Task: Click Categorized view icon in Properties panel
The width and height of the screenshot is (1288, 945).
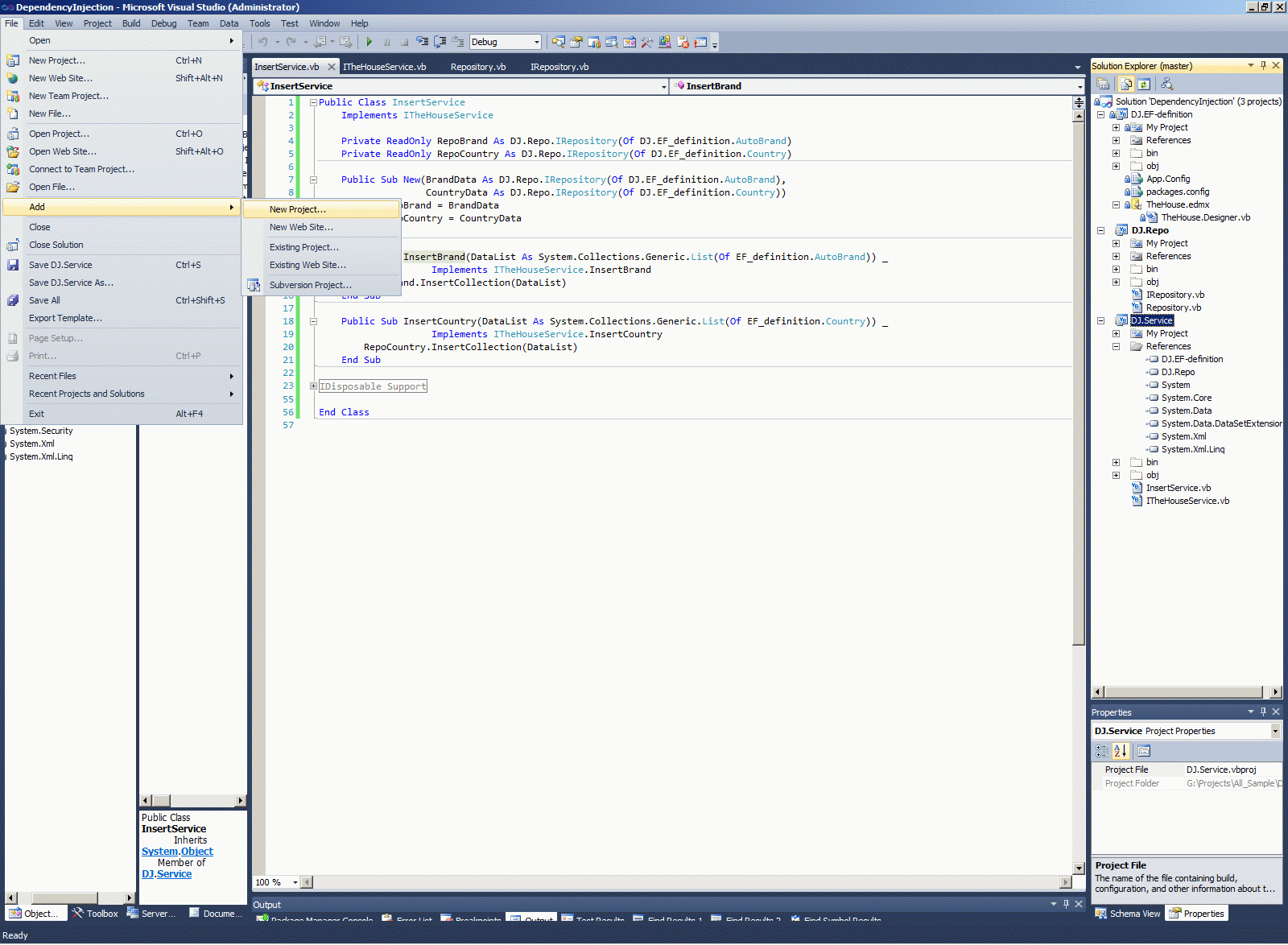Action: click(x=1102, y=751)
